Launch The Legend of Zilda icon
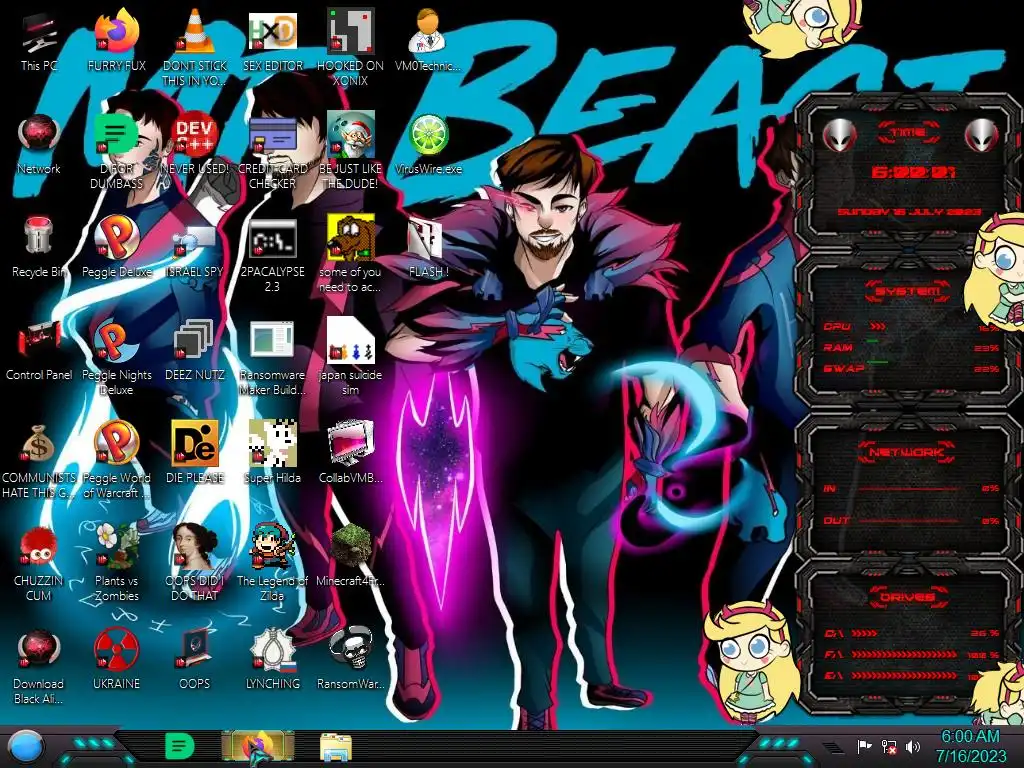This screenshot has height=768, width=1024. point(272,546)
